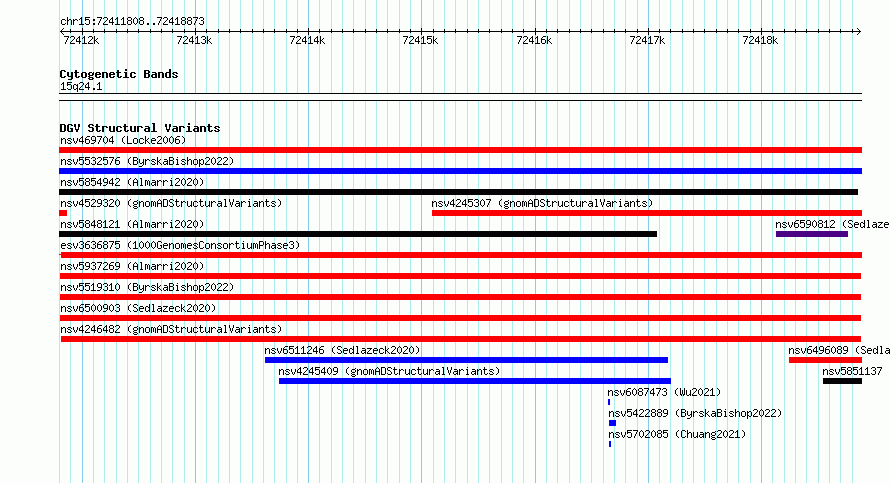
Task: Select the short black bar for nsv5851137
Action: point(842,381)
